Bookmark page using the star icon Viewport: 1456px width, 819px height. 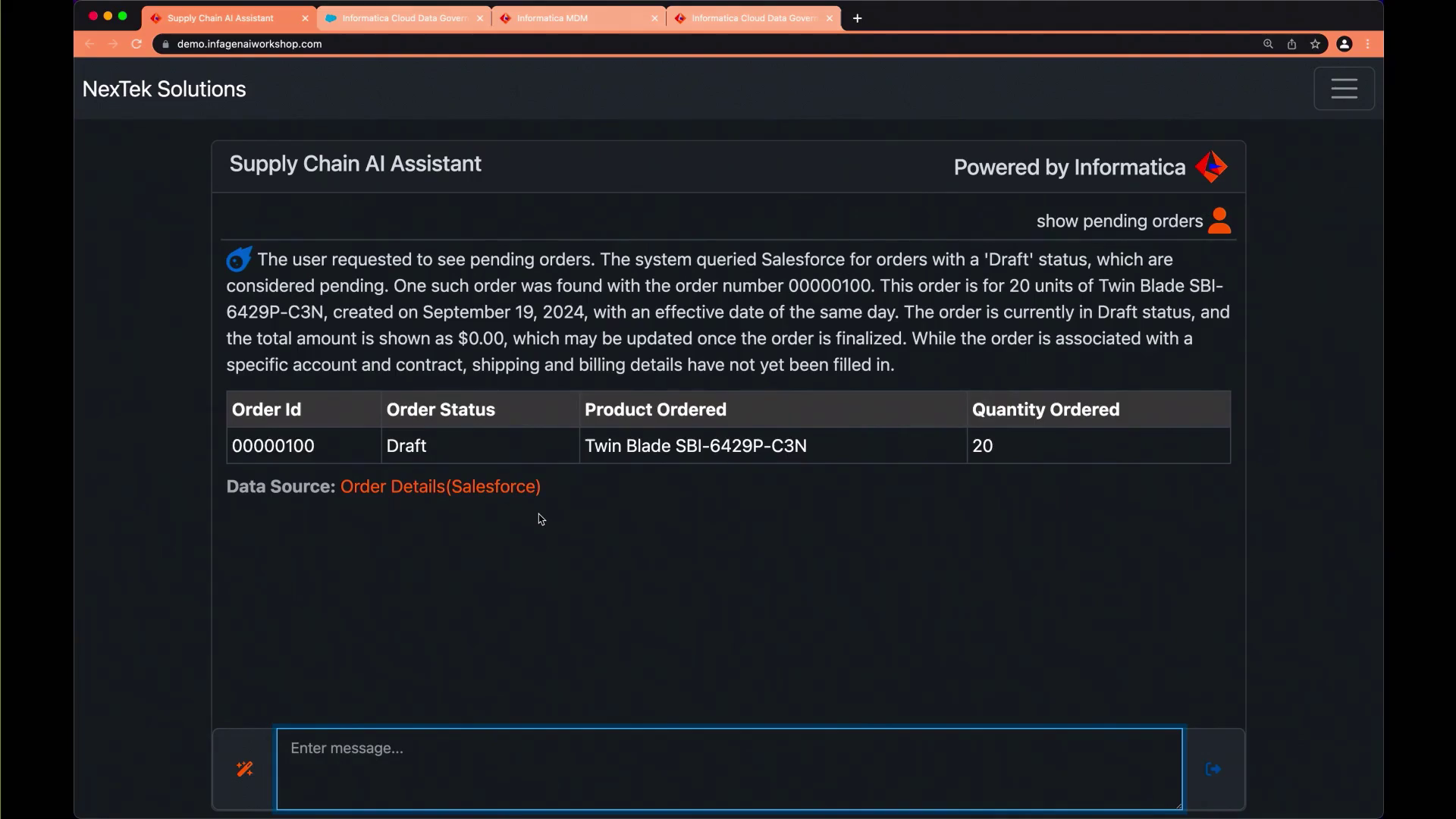(1315, 44)
